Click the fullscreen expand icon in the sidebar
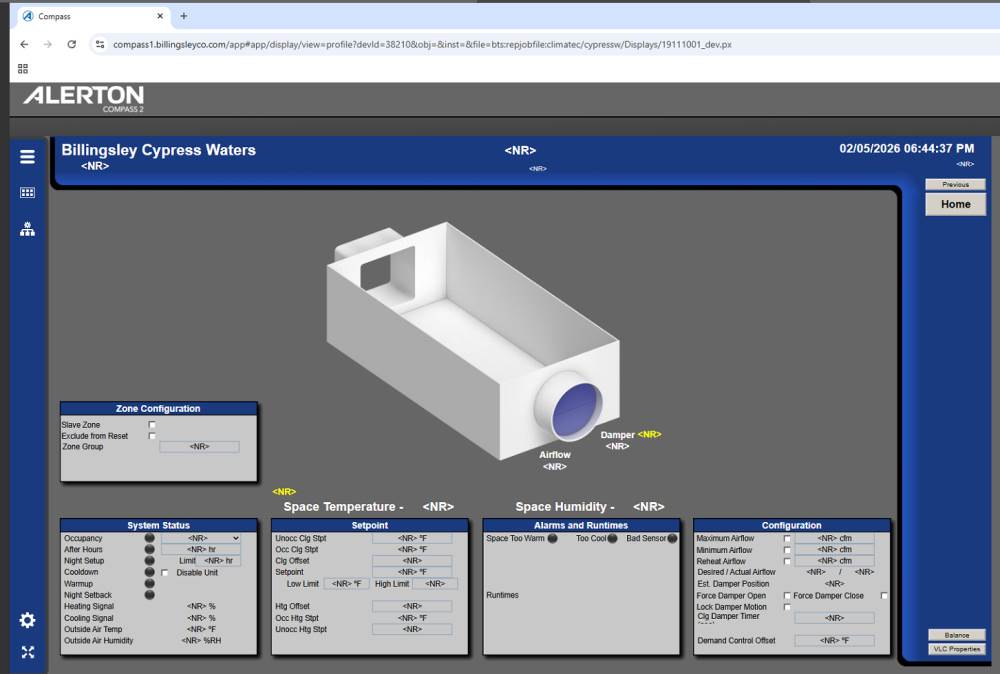 click(x=27, y=652)
